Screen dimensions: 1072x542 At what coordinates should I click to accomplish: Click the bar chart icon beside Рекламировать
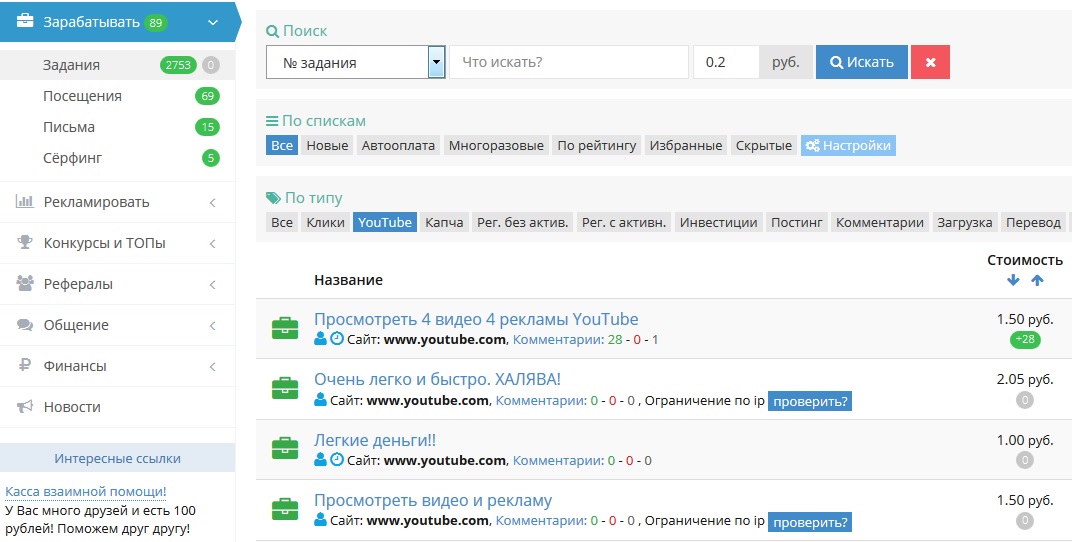tap(25, 202)
